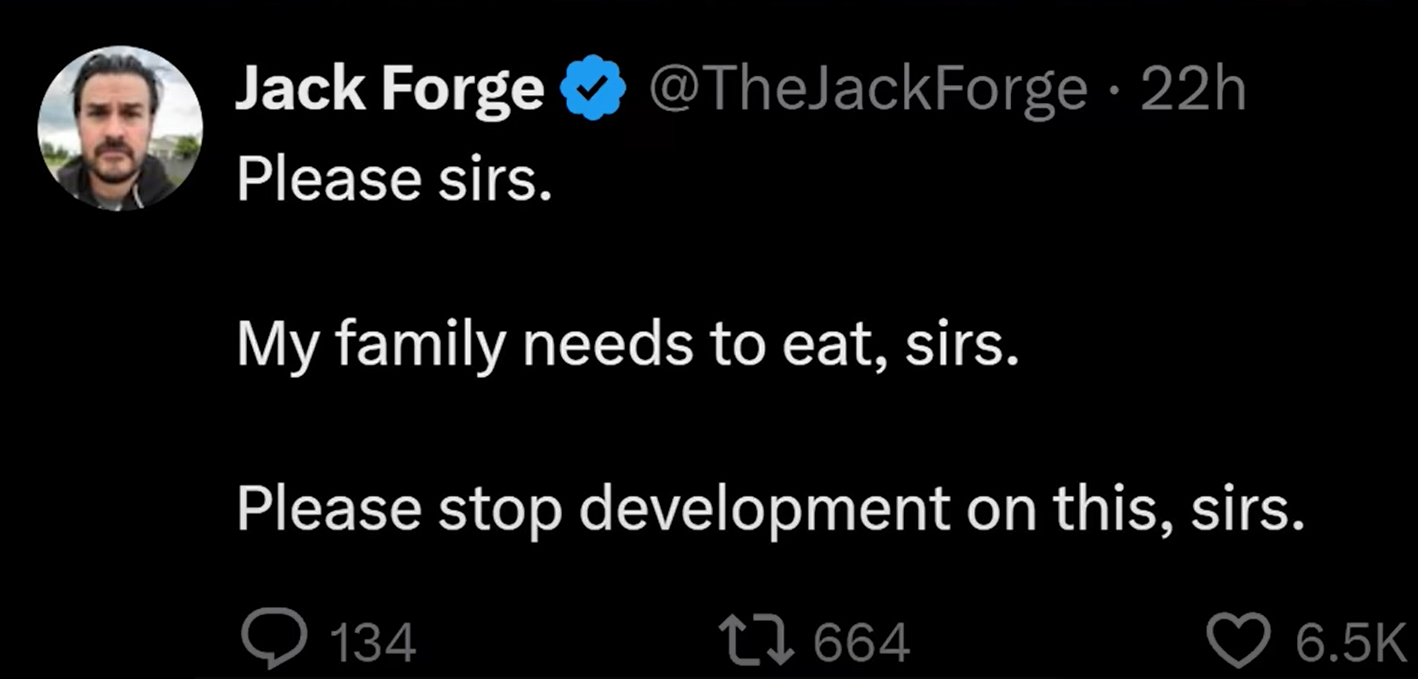The width and height of the screenshot is (1418, 679).
Task: Click the 664 reposts count
Action: [x=862, y=642]
